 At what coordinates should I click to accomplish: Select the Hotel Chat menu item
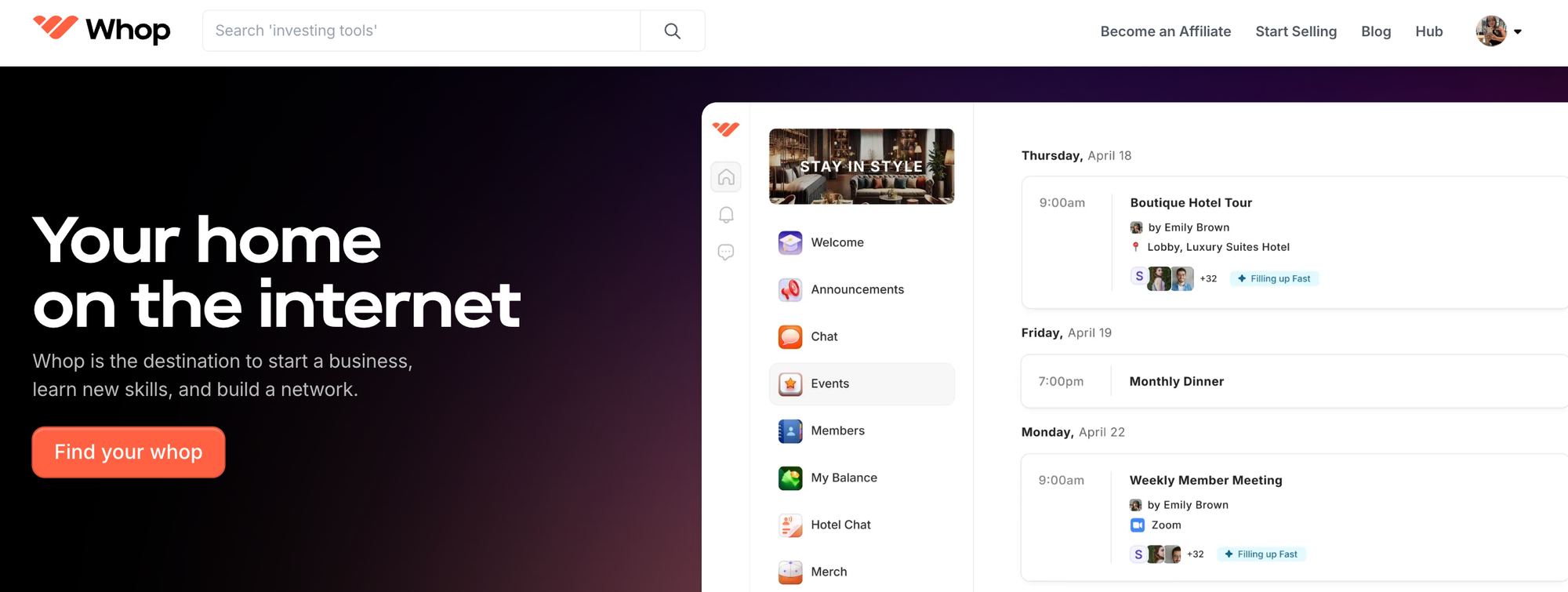coord(862,525)
